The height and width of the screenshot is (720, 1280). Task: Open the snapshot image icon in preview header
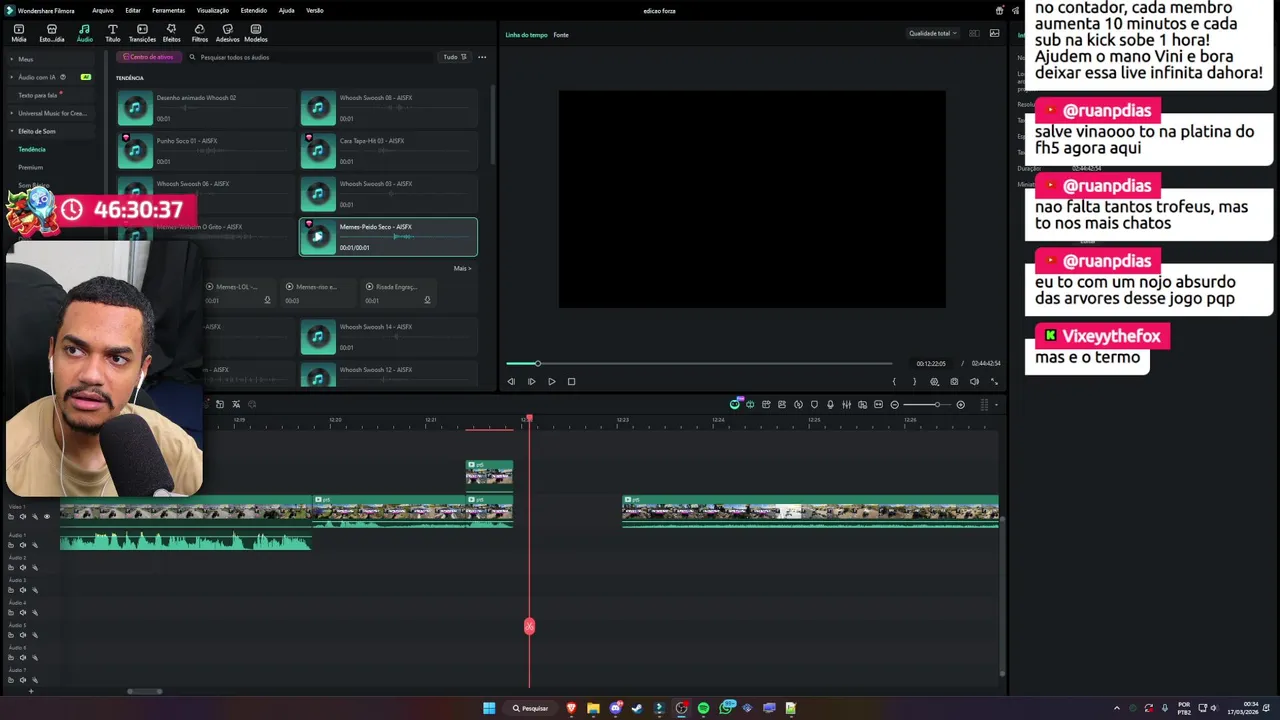(994, 33)
